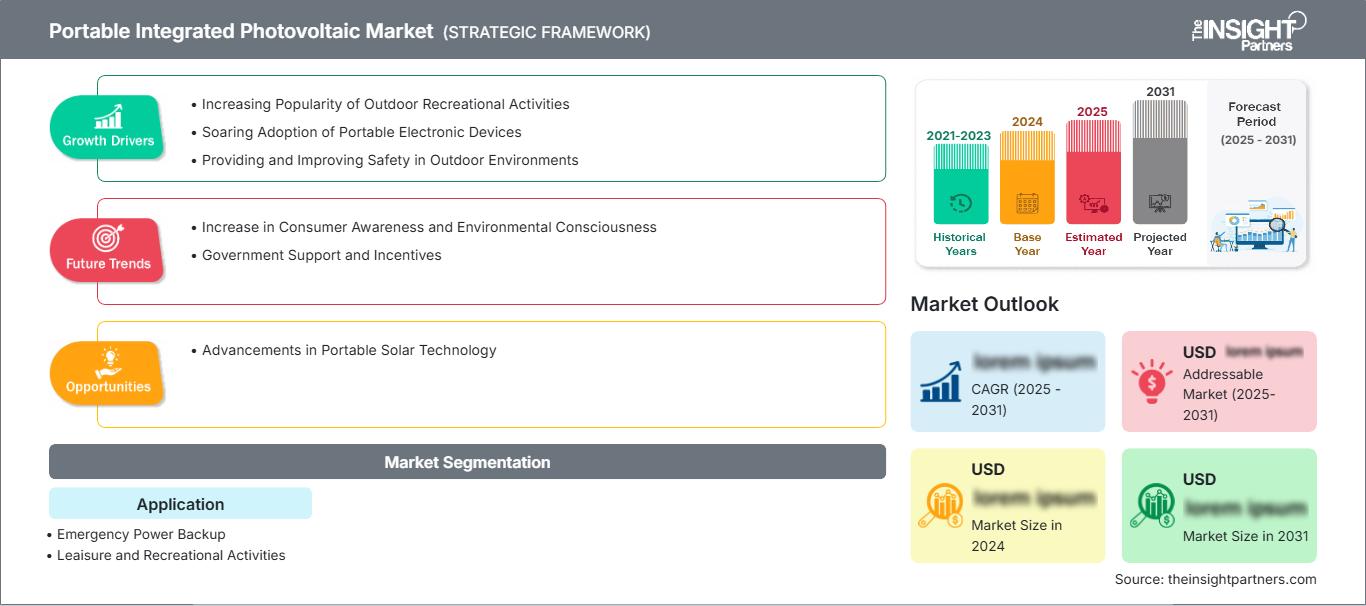The height and width of the screenshot is (606, 1366).
Task: Click the 'Forecast Period (2025 - 2031)' text
Action: 1257,123
